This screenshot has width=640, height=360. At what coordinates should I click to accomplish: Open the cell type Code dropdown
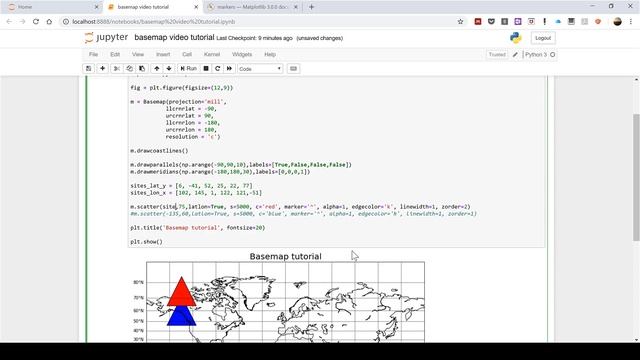coord(260,69)
